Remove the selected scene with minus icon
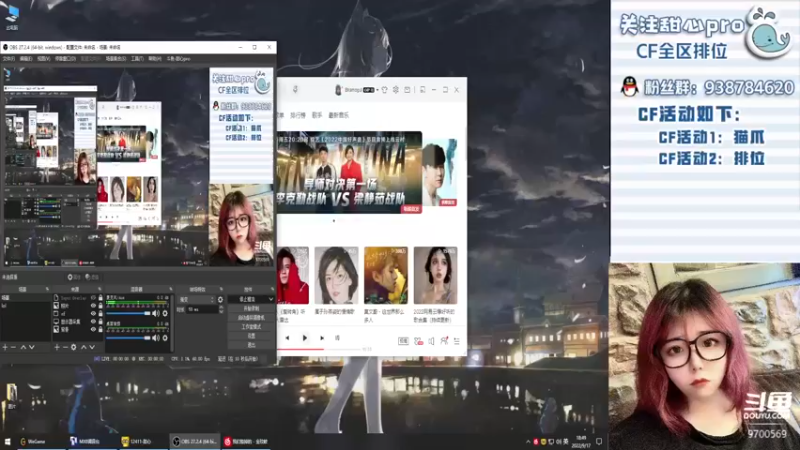 click(14, 347)
